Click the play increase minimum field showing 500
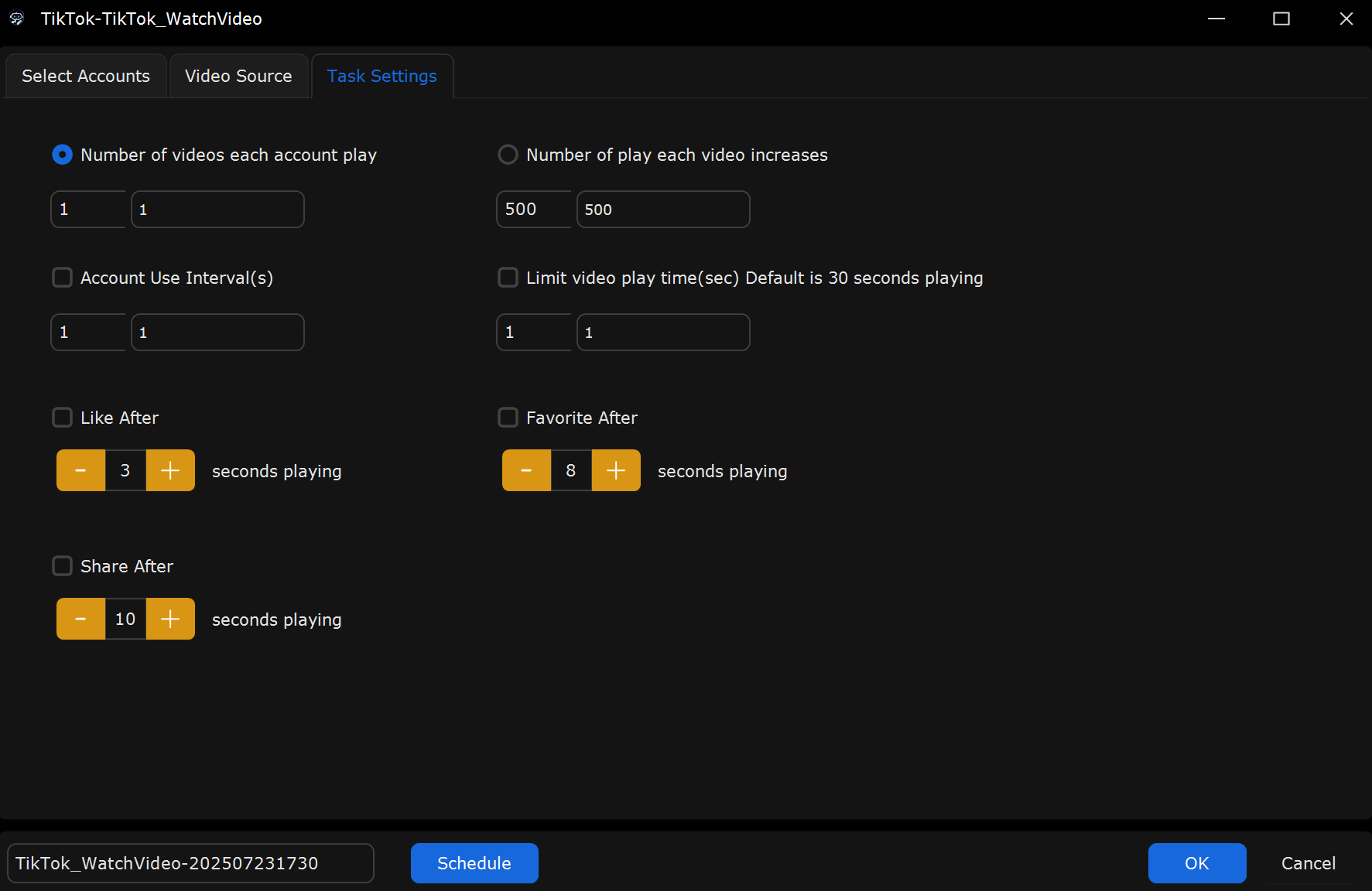The height and width of the screenshot is (891, 1372). [x=534, y=210]
